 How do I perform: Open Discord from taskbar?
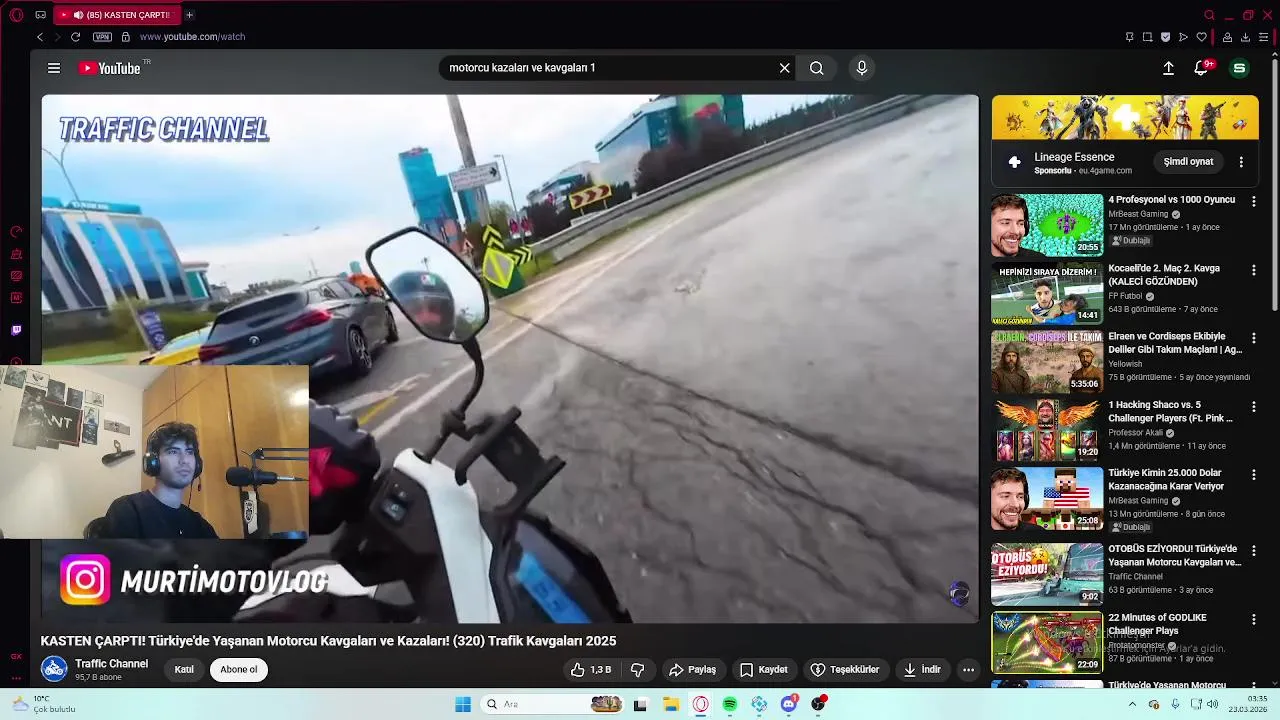[x=789, y=704]
